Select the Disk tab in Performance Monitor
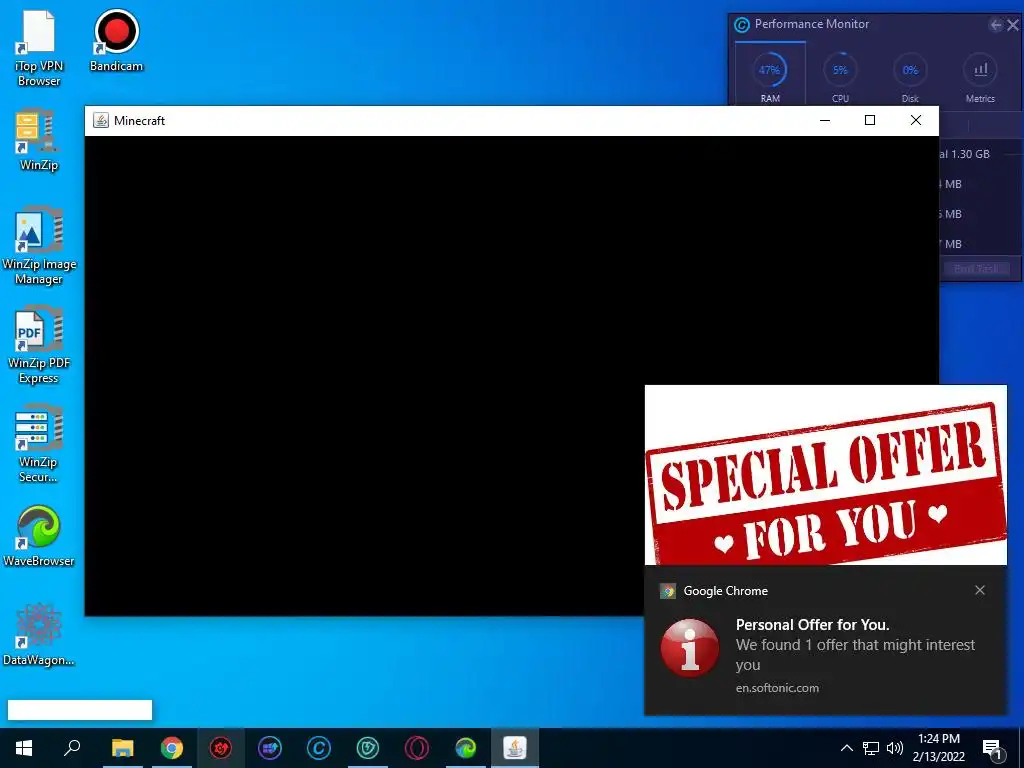The image size is (1024, 768). click(x=910, y=77)
